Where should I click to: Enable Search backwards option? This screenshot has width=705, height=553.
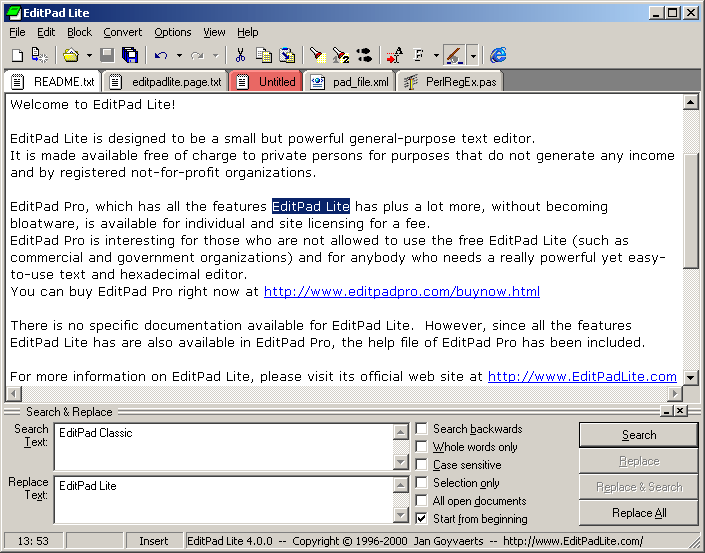(421, 428)
